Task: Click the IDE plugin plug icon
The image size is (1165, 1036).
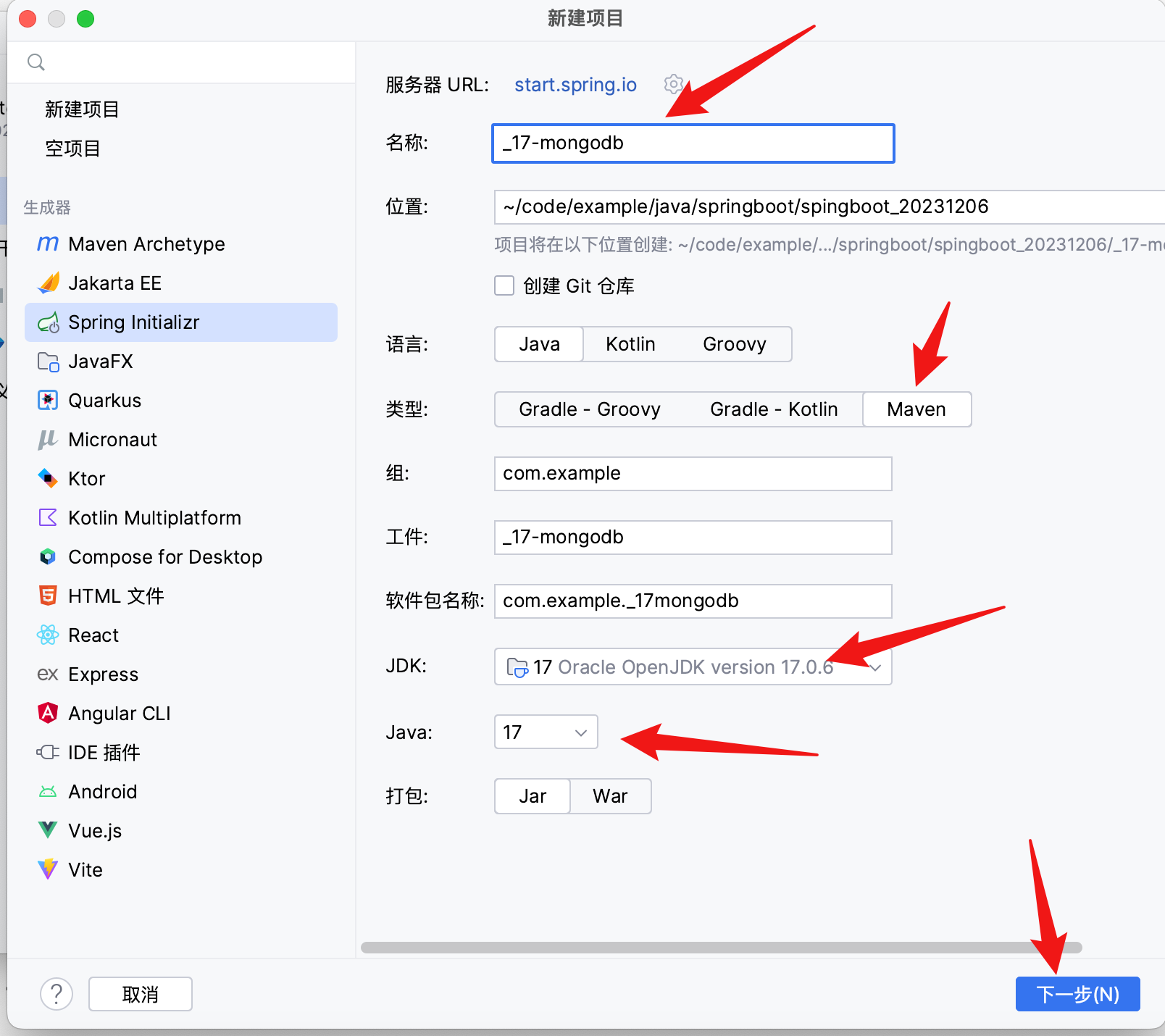Action: pos(48,753)
